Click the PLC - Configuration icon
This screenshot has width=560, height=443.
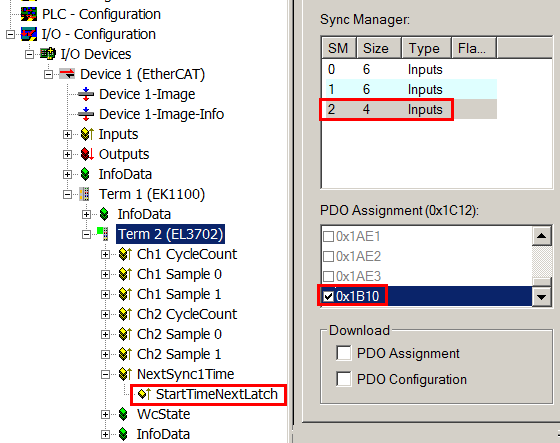[x=29, y=14]
